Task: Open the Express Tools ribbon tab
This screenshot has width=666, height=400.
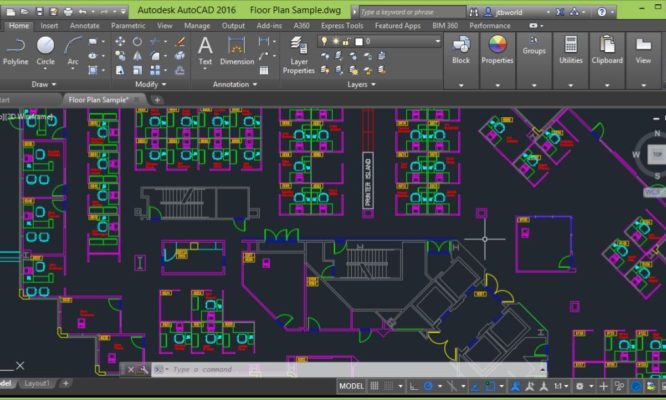Action: pos(340,25)
